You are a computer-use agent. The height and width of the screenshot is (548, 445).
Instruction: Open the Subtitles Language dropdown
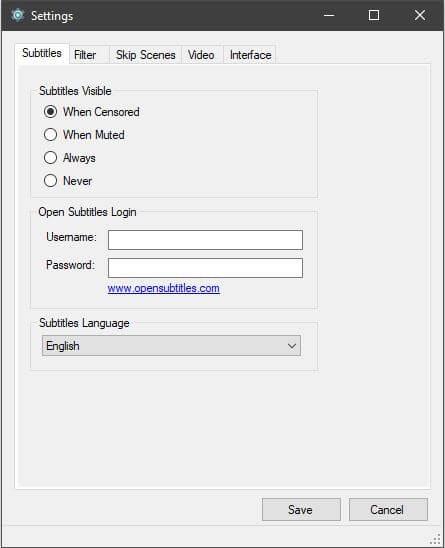pos(171,346)
